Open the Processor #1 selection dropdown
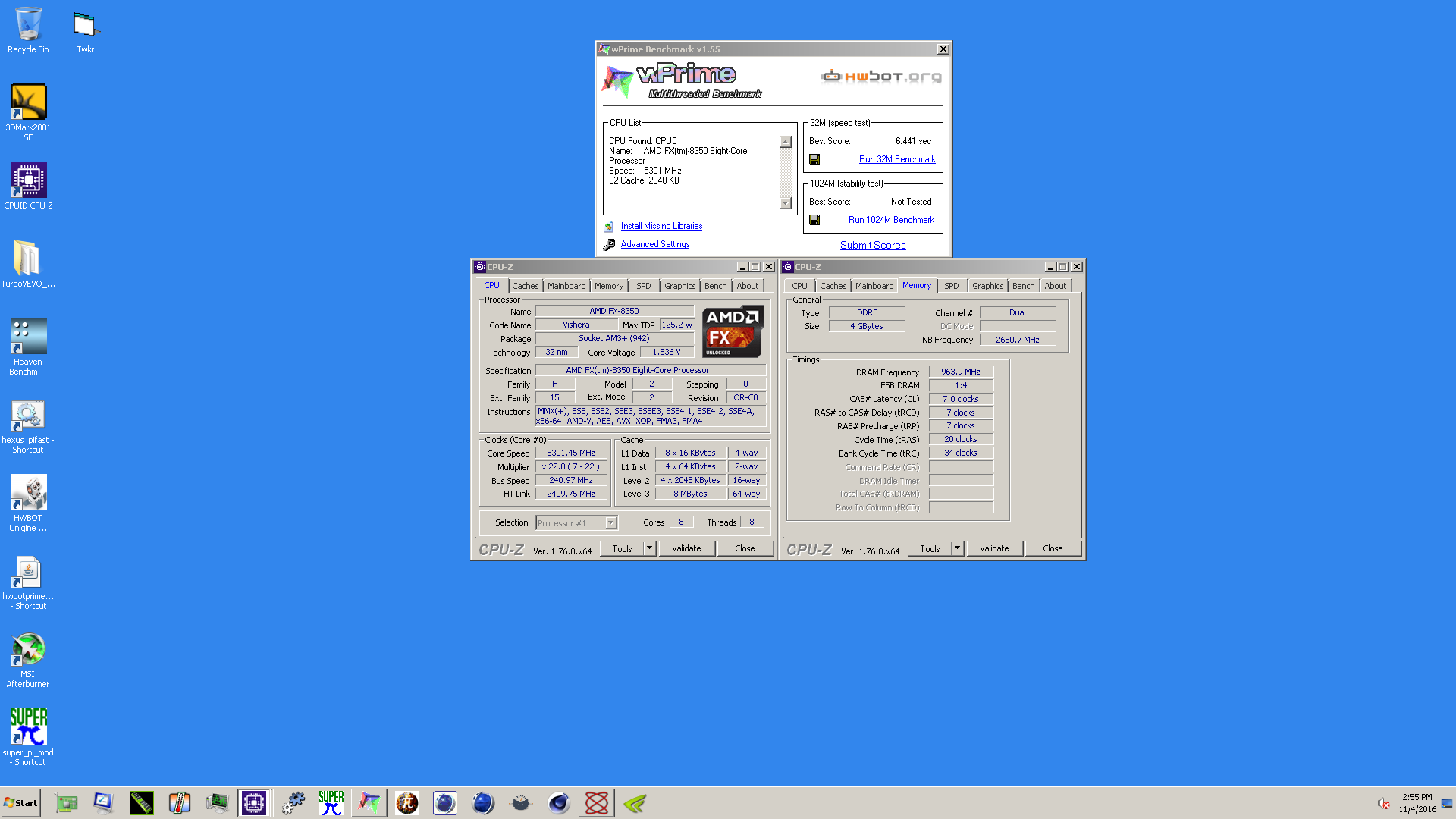The width and height of the screenshot is (1456, 819). [x=576, y=523]
